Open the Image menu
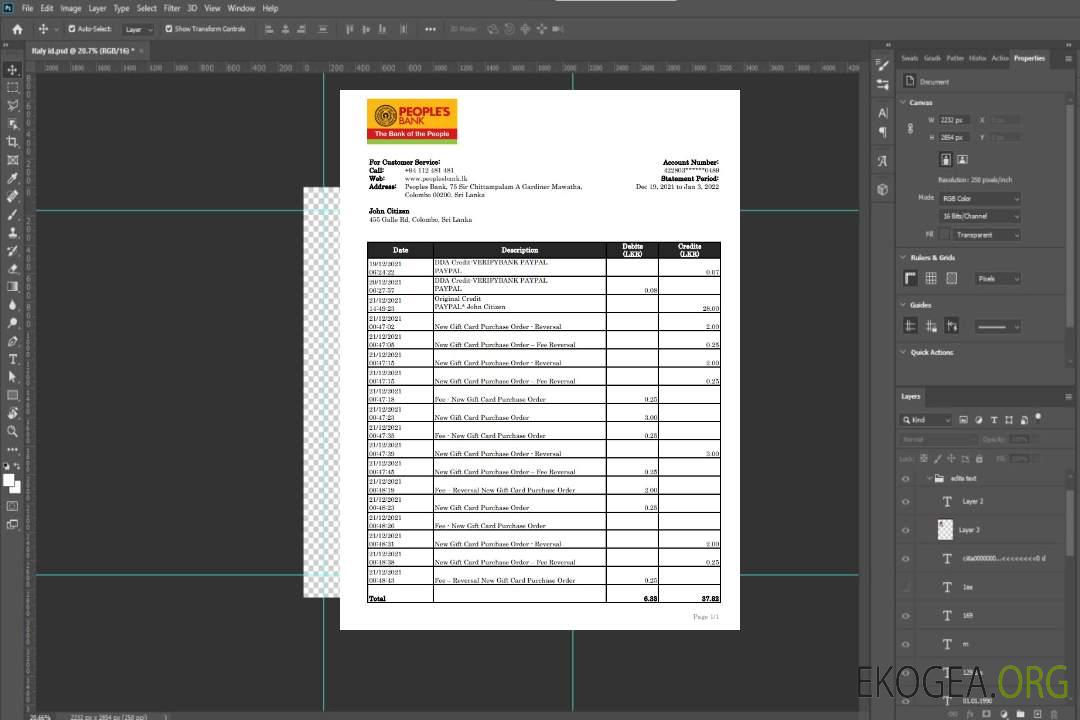Screen dimensions: 1080x720 coord(71,8)
